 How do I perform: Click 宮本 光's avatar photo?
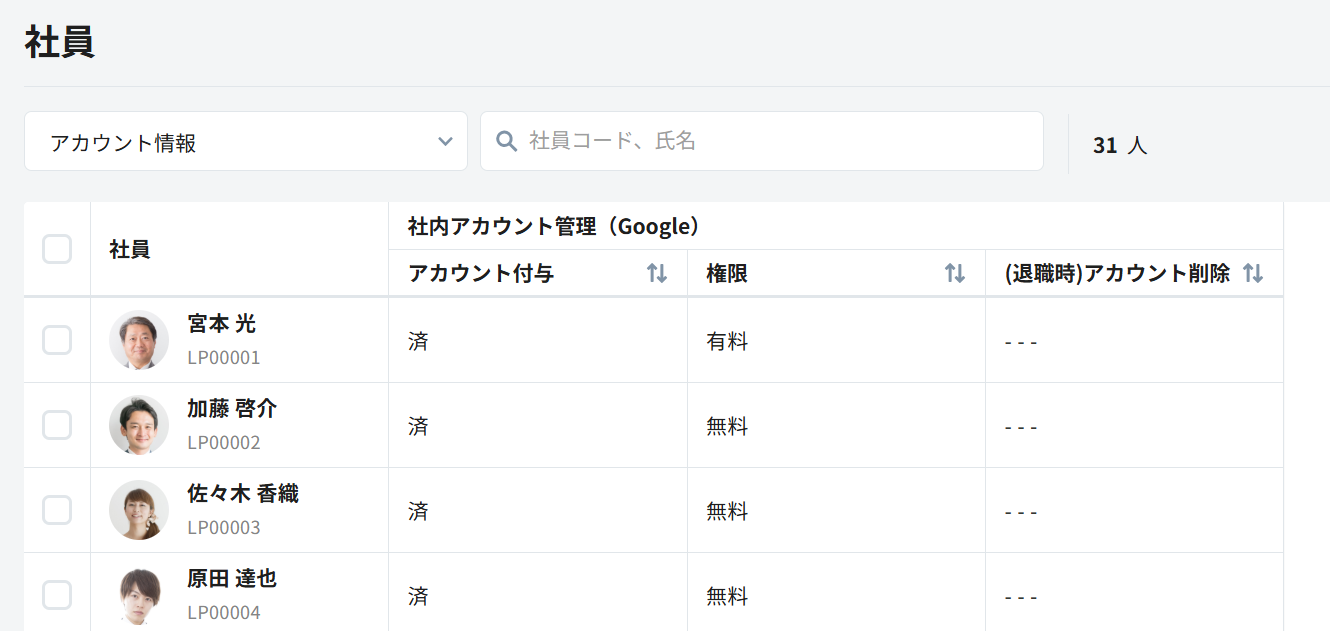139,340
